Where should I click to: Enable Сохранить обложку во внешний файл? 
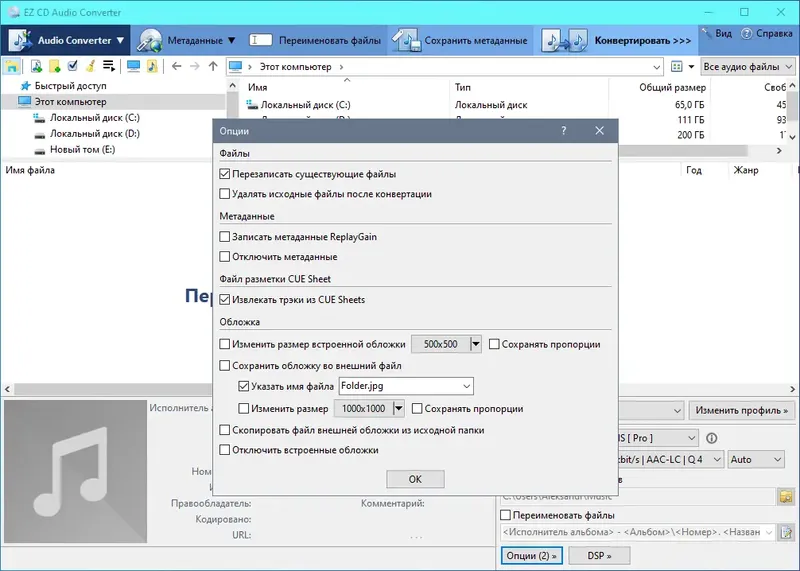[x=224, y=366]
